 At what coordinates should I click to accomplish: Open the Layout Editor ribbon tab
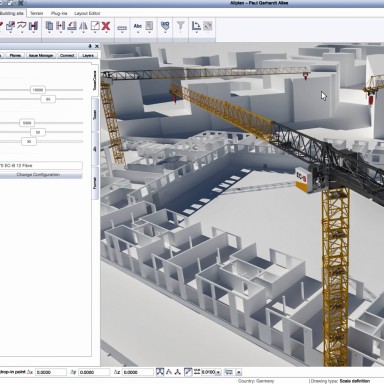(x=87, y=13)
